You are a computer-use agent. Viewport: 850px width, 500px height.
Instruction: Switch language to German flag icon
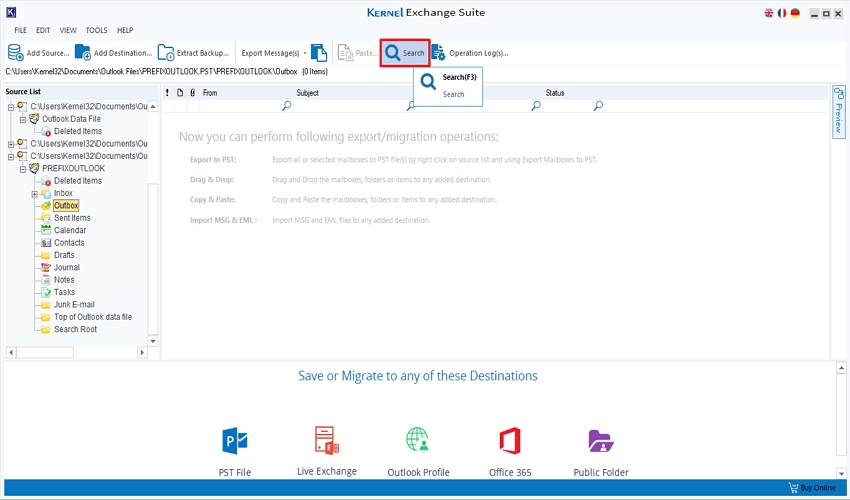(x=795, y=13)
